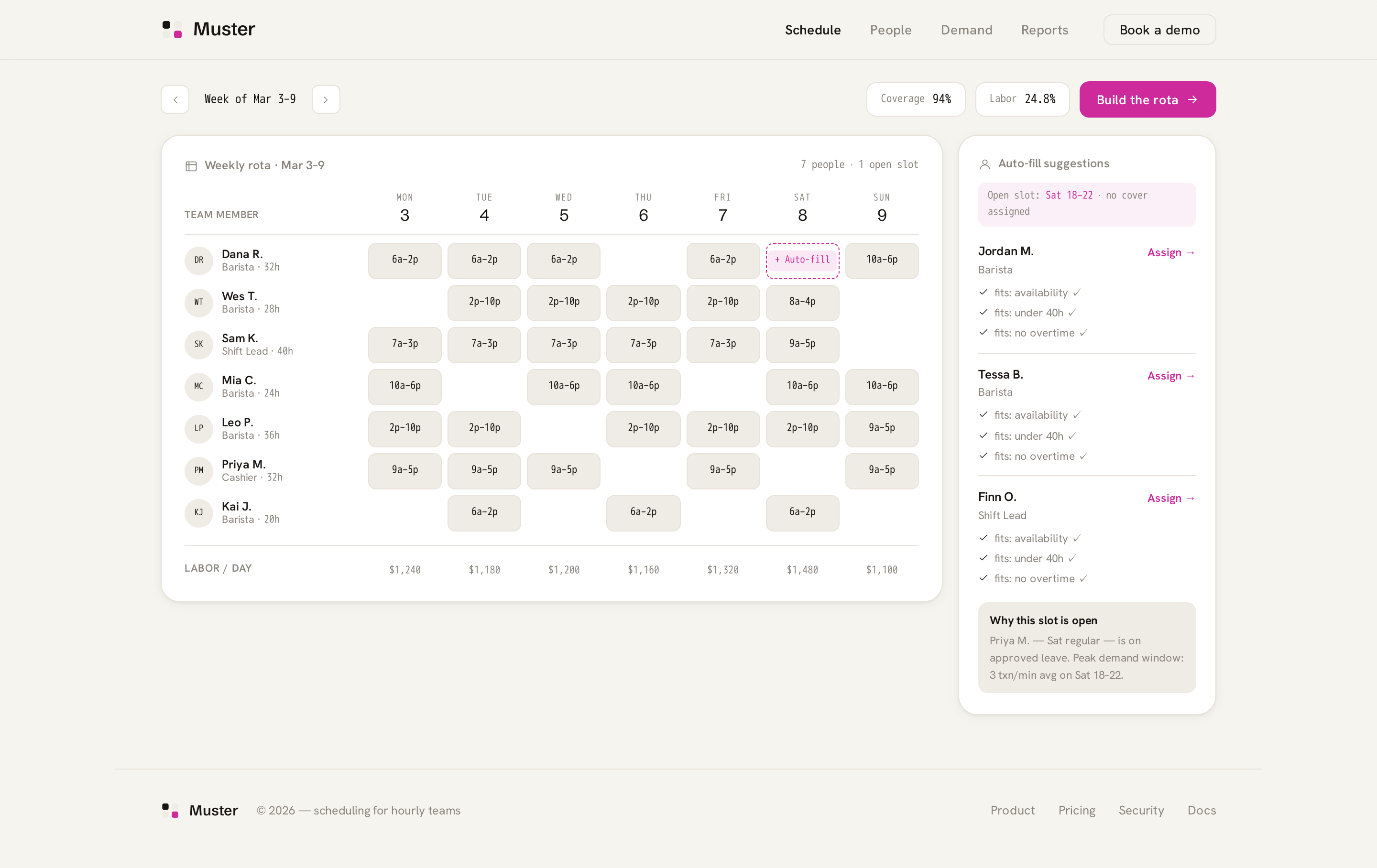Select Sam K.'s Wednesday 7a-3p shift
Screen dimensions: 1377x868
click(564, 344)
